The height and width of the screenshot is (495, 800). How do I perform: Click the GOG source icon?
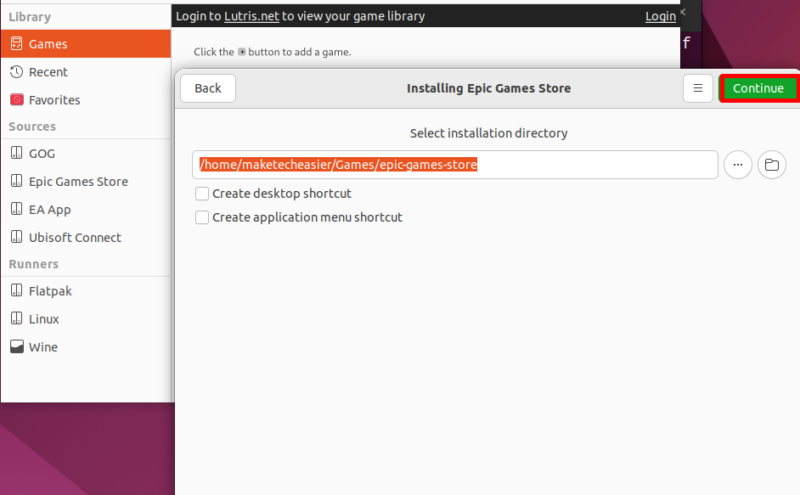coord(16,153)
